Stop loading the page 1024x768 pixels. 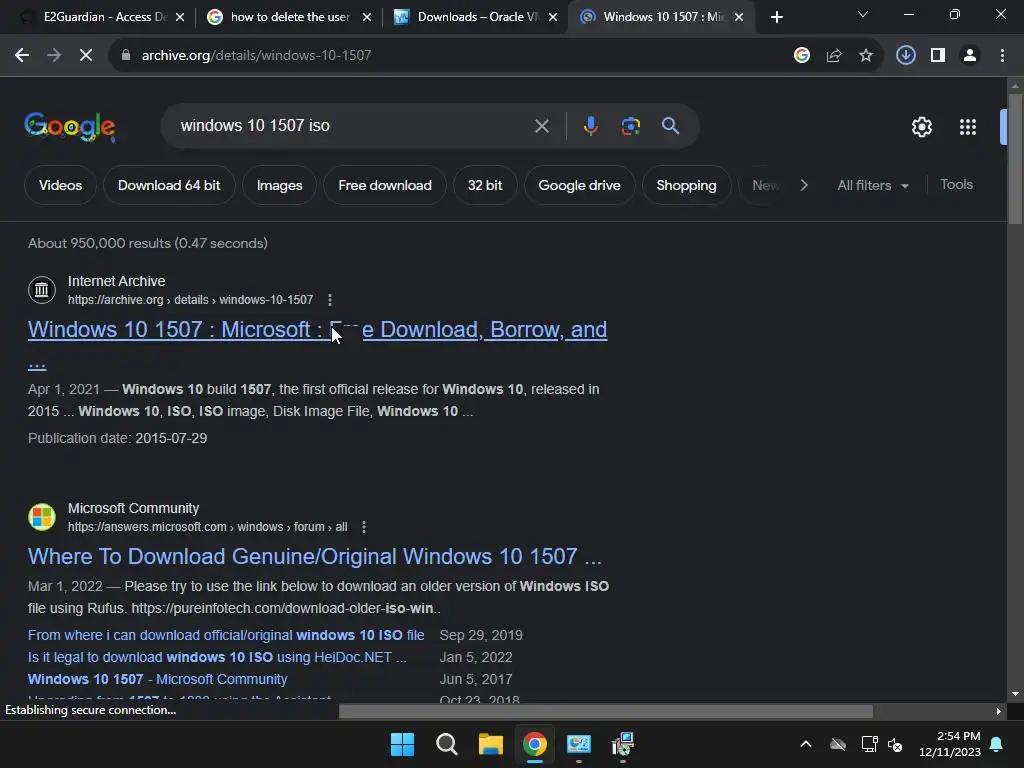86,56
